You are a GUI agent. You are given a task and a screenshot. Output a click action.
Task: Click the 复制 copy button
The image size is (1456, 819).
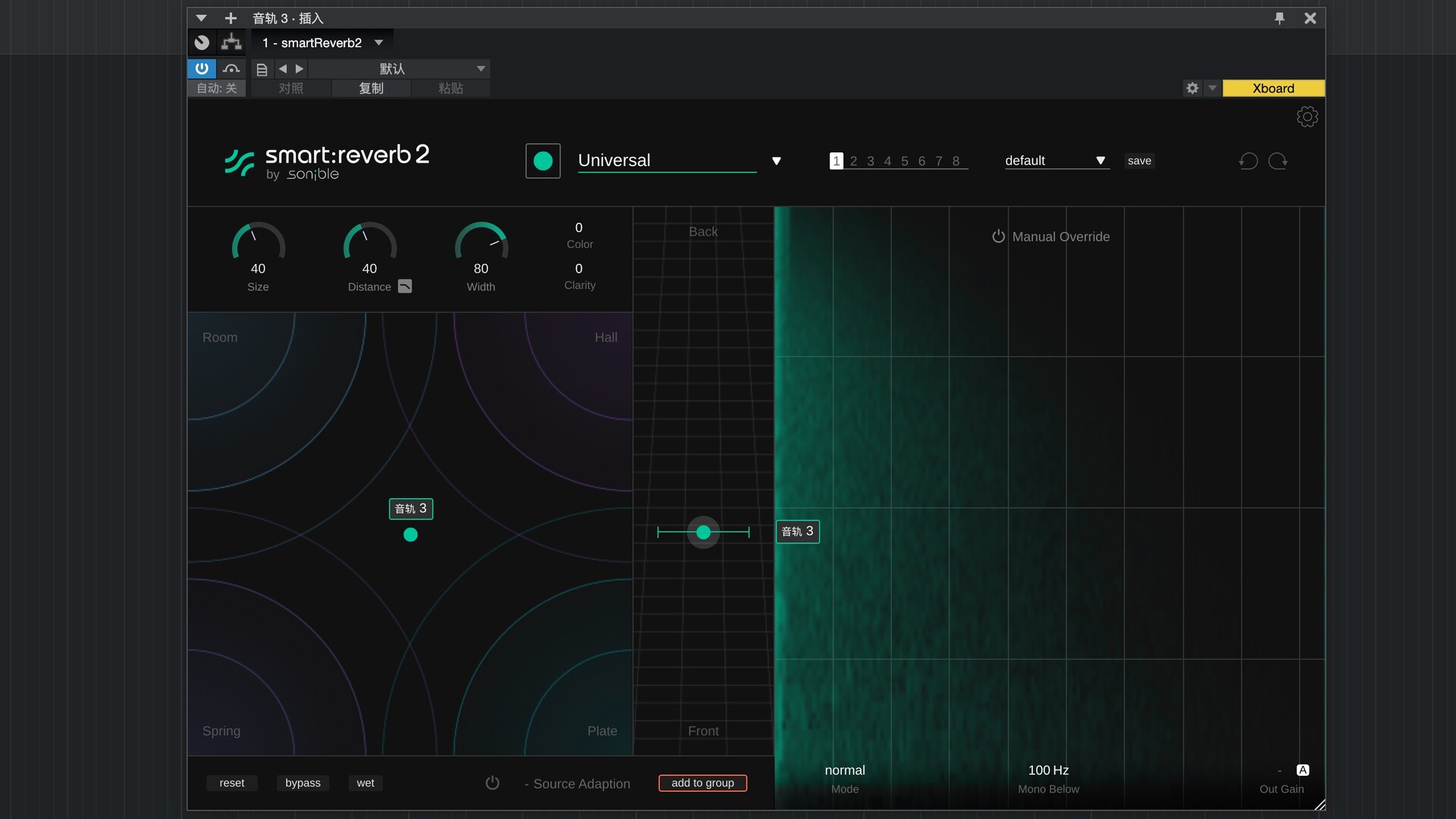371,88
